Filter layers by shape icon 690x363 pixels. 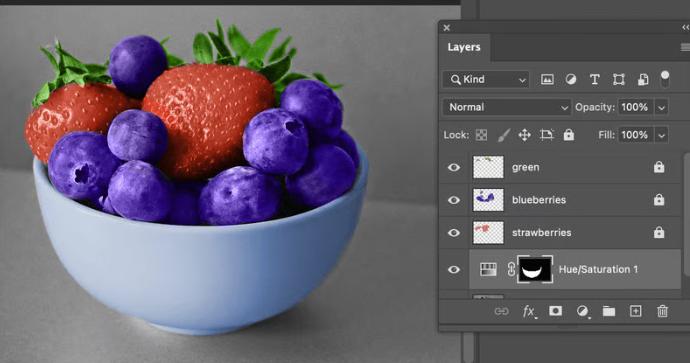coord(619,80)
